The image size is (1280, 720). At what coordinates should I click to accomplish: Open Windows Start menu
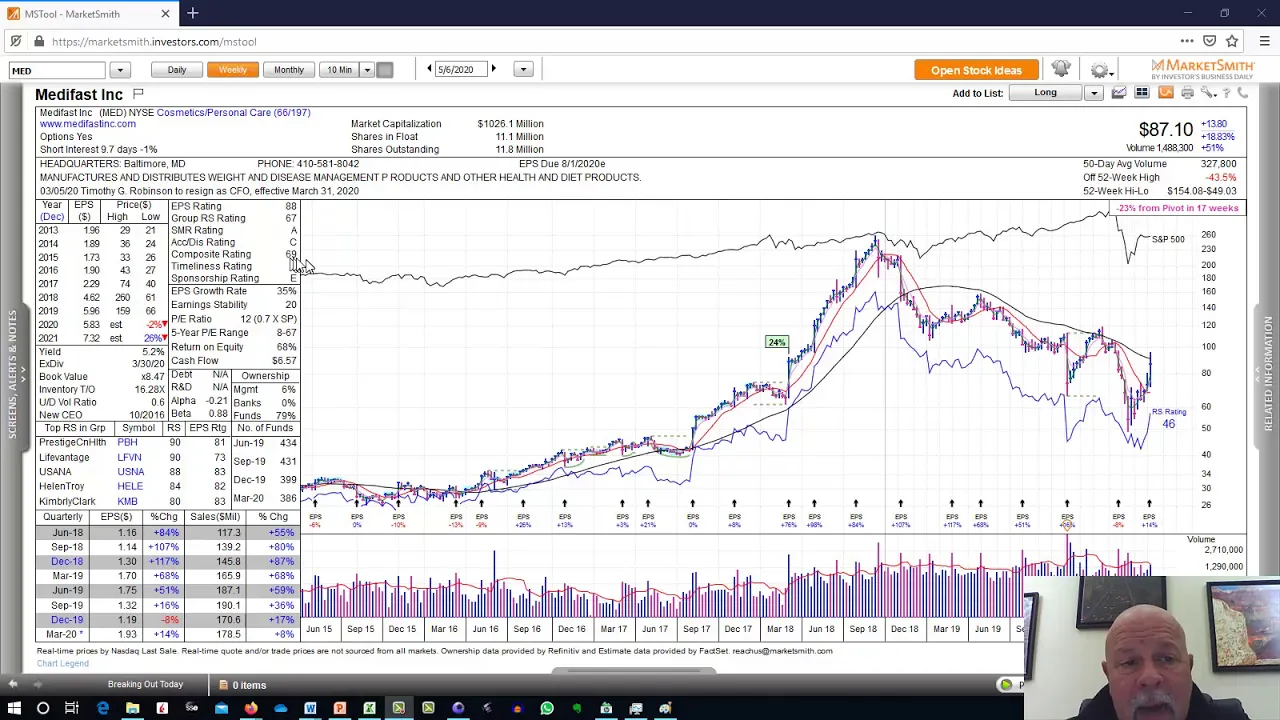click(14, 708)
